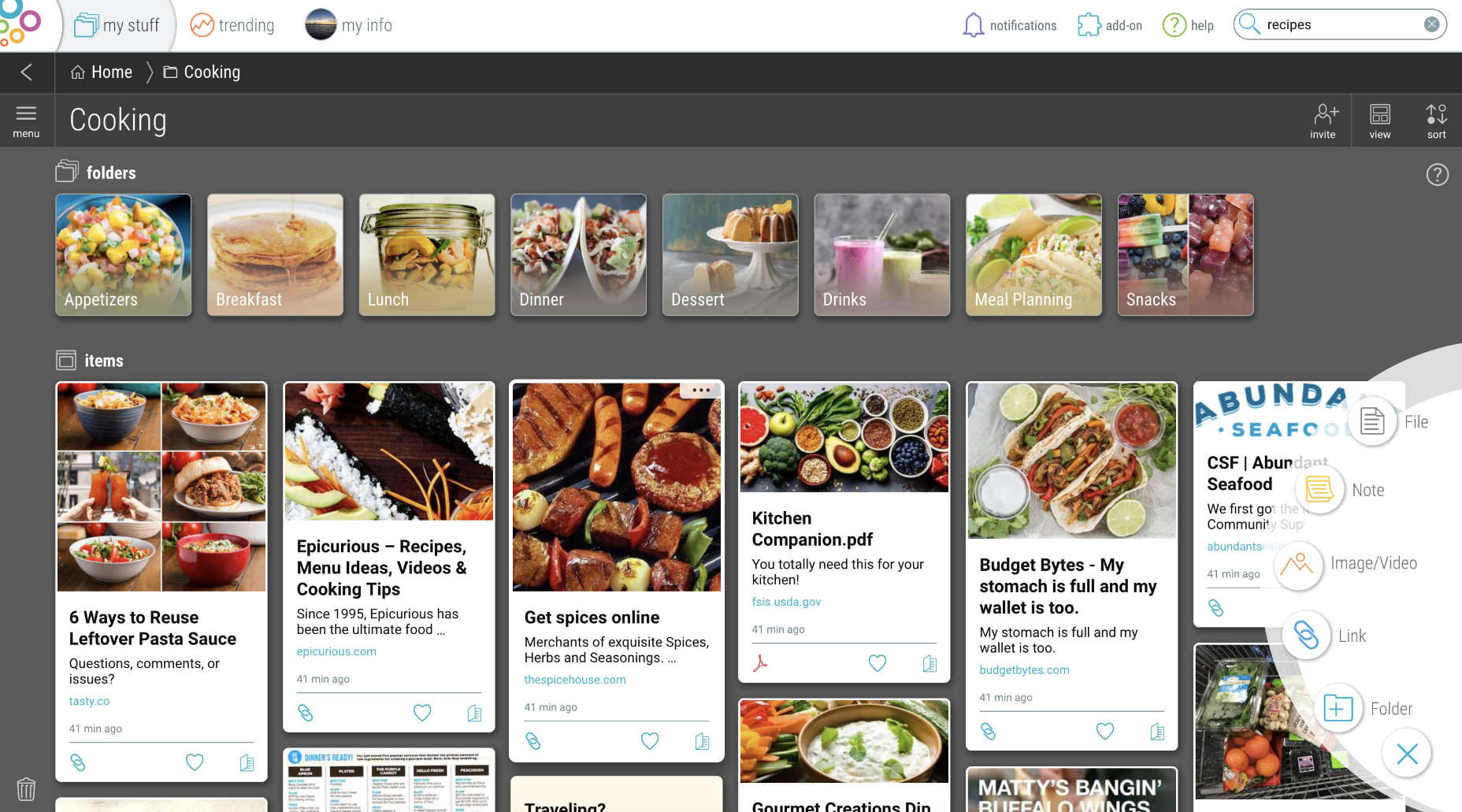Open the copy icon on the Get spices online card
Viewport: 1462px width, 812px height.
click(x=702, y=741)
